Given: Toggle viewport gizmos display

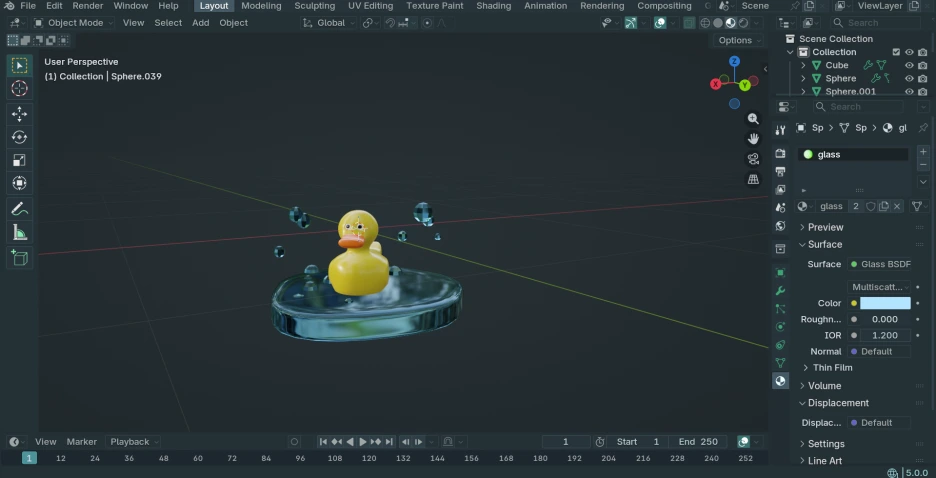Looking at the screenshot, I should click(630, 23).
